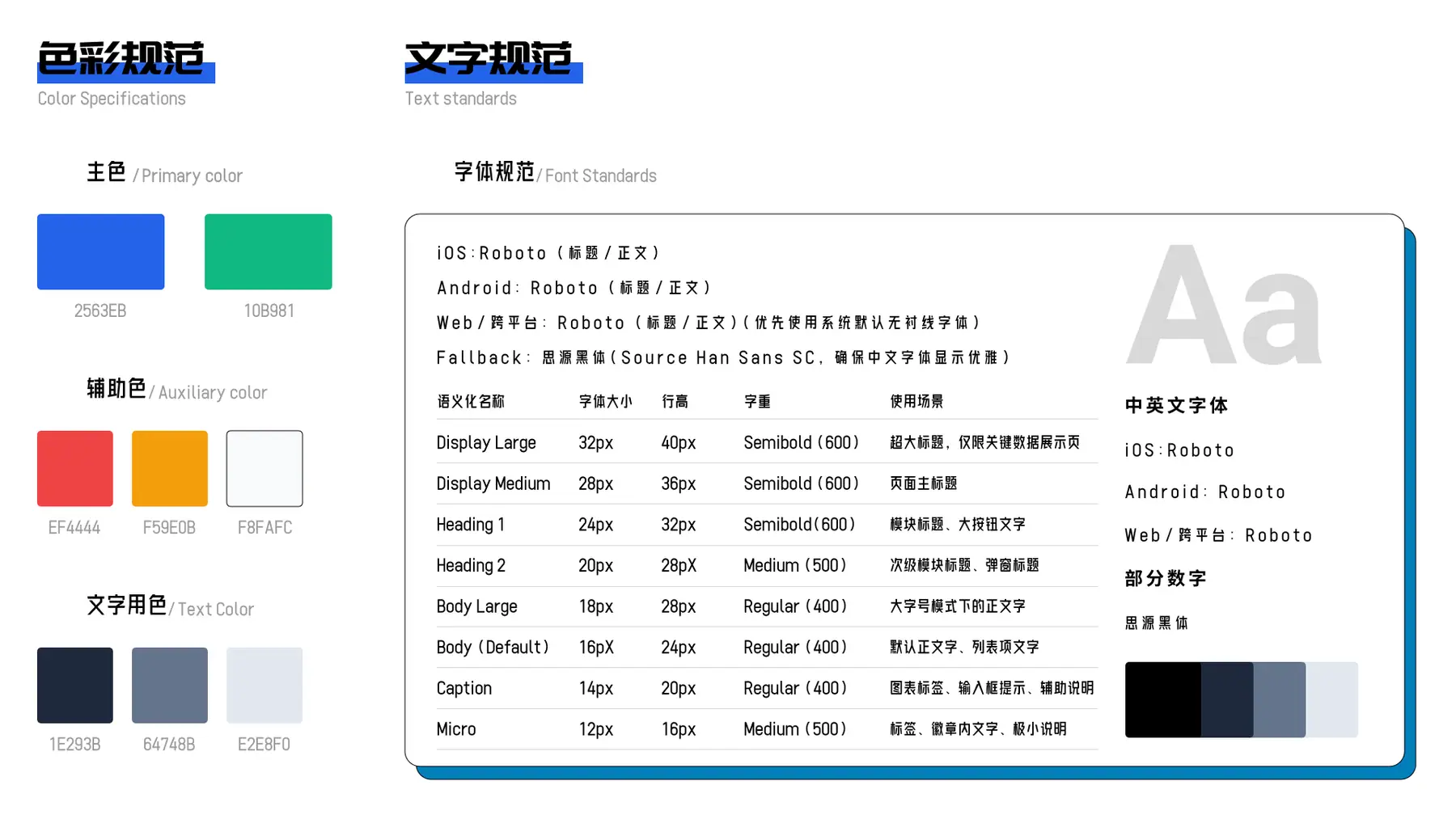
Task: Select the off-white F8FAFC swatch
Action: coord(265,468)
